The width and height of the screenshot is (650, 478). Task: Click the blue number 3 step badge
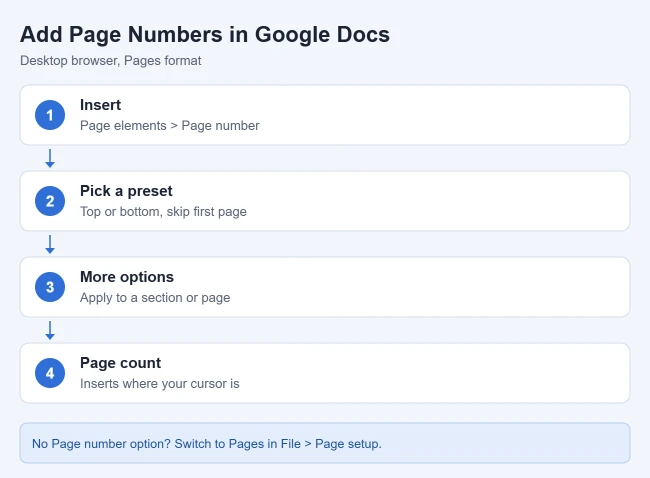[50, 287]
